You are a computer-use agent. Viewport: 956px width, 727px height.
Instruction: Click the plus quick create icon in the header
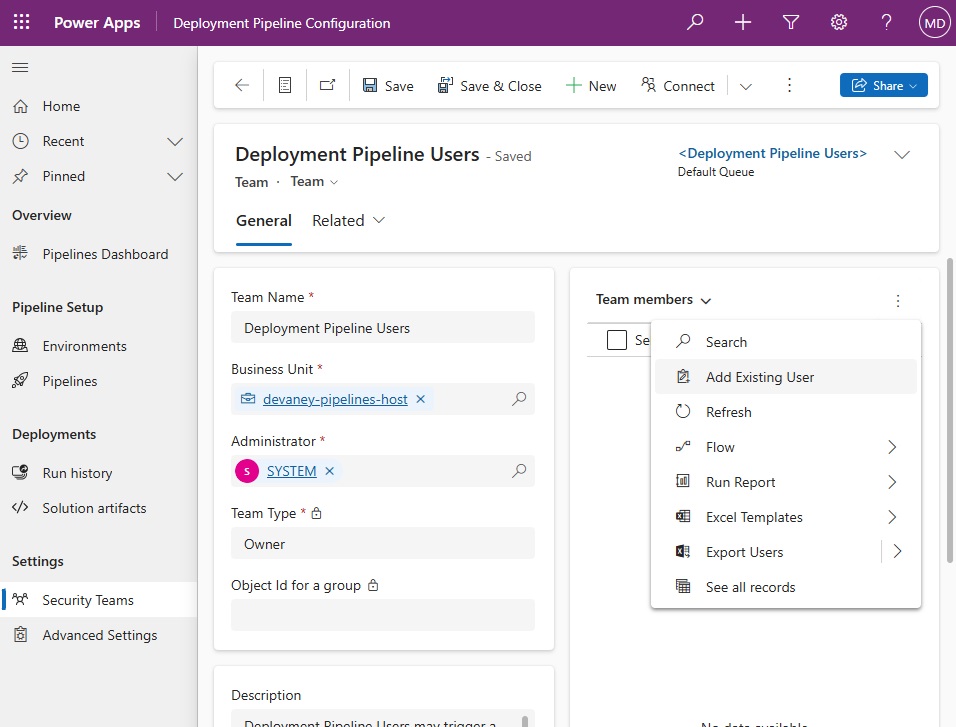coord(743,23)
